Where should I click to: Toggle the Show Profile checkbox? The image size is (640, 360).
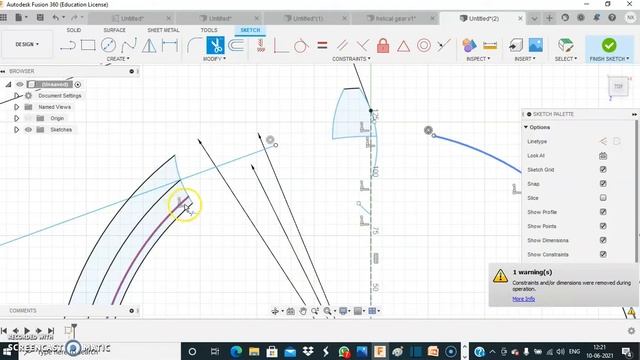[603, 212]
